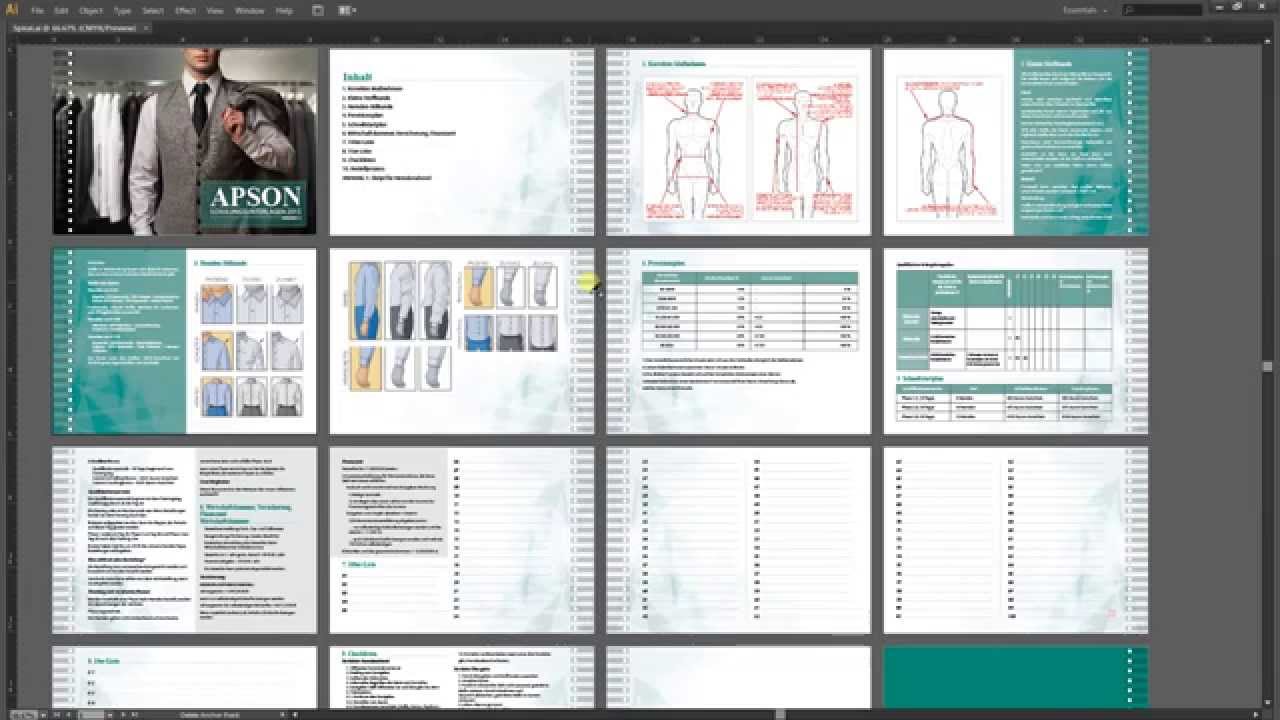Open the Effect menu
The width and height of the screenshot is (1280, 720).
(185, 10)
